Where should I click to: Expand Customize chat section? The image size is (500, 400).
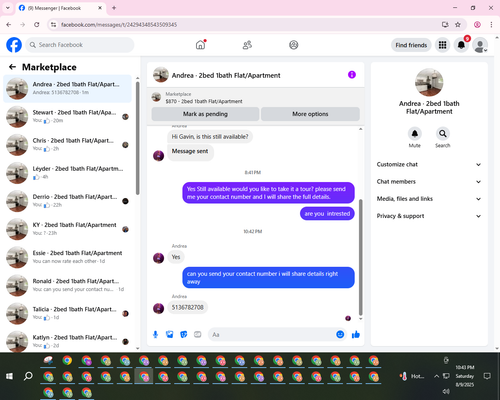[429, 164]
